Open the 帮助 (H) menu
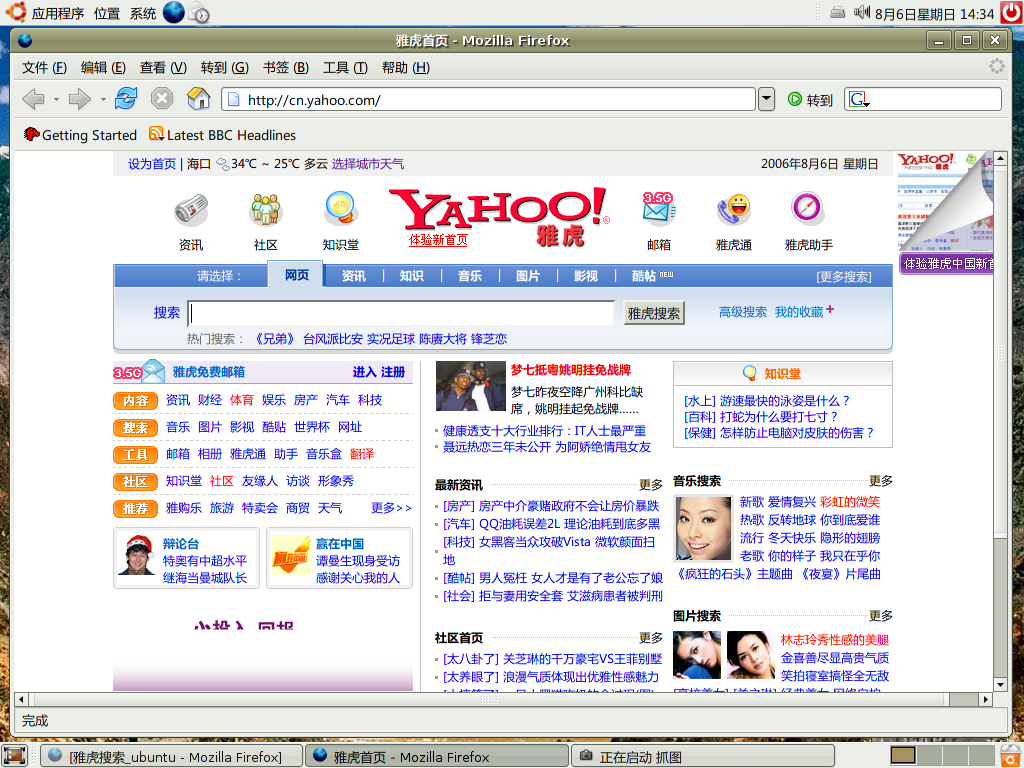The image size is (1024, 768). coord(406,67)
